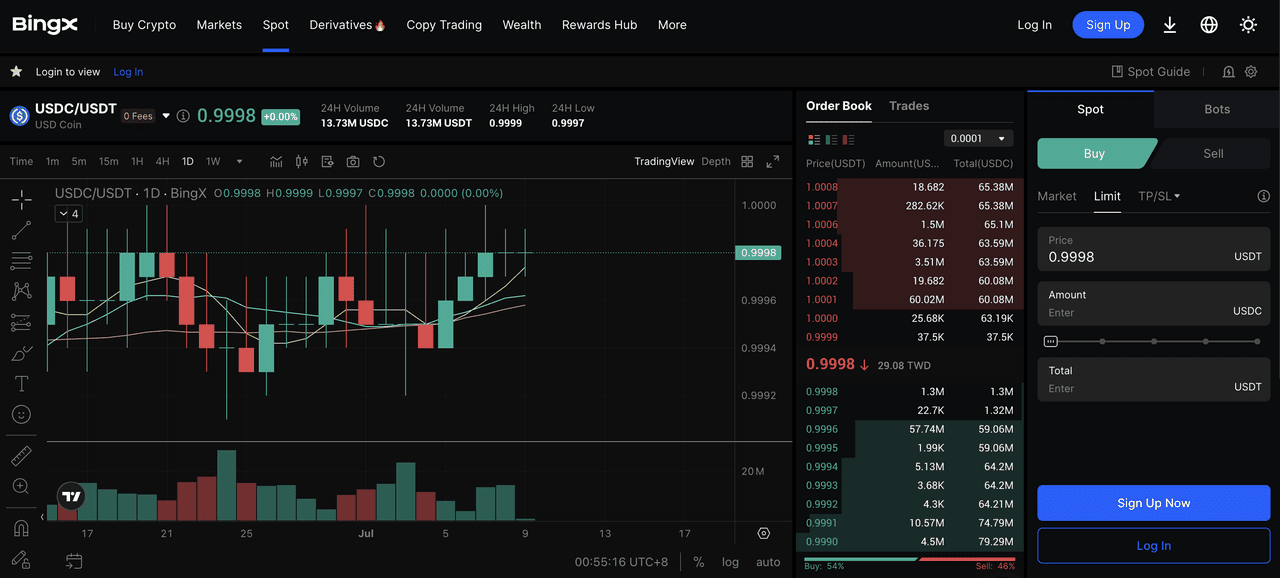Click the Amount USDC input field

point(1154,304)
